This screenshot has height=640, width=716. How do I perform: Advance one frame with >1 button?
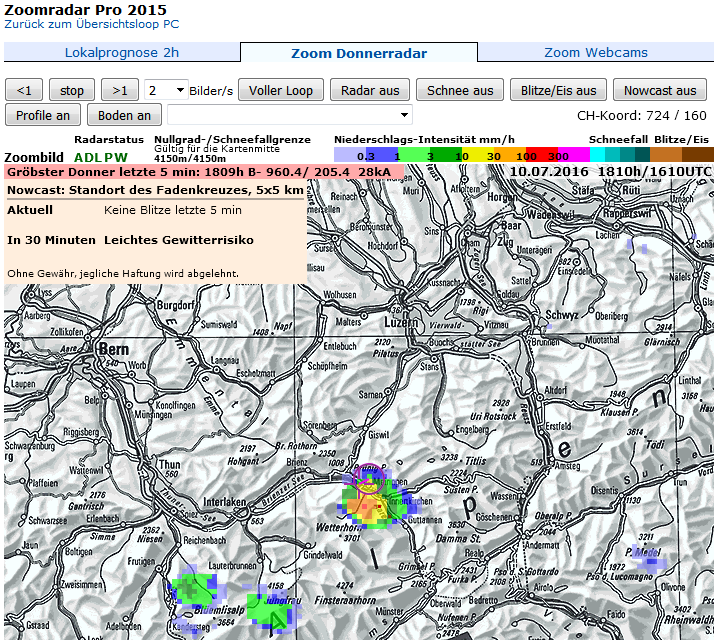click(120, 90)
